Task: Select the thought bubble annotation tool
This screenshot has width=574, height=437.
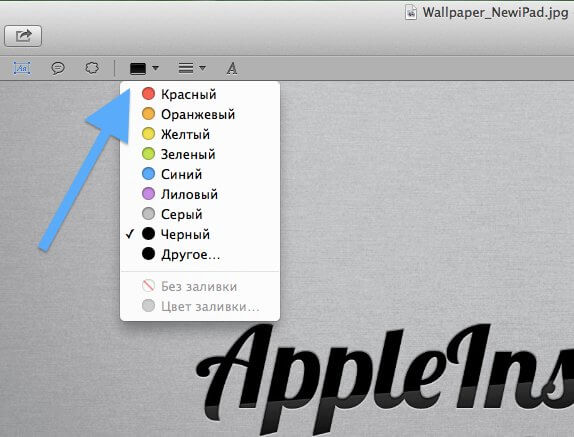Action: pyautogui.click(x=92, y=68)
